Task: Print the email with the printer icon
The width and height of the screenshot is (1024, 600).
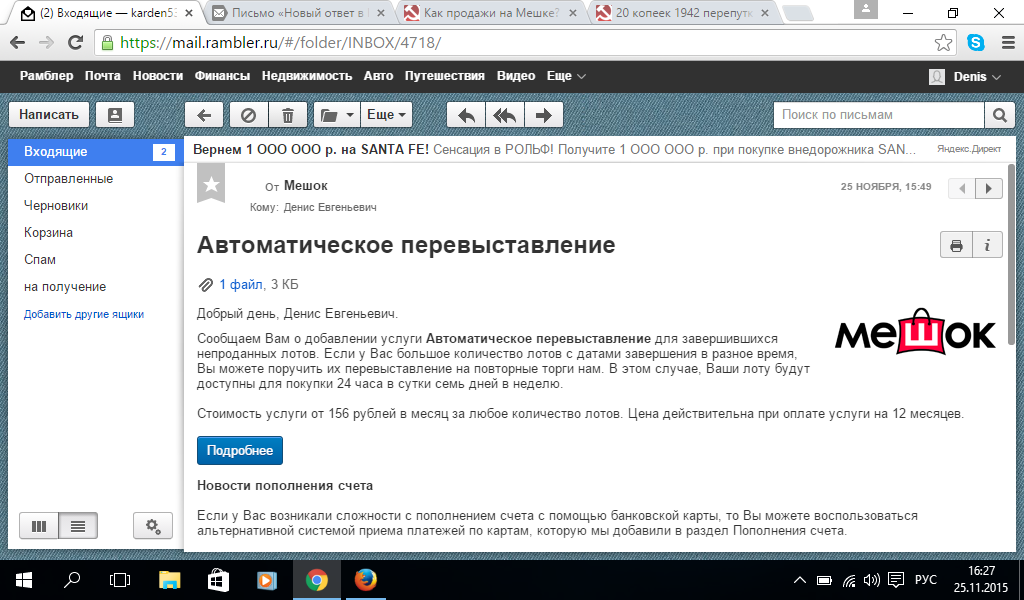Action: pyautogui.click(x=956, y=245)
